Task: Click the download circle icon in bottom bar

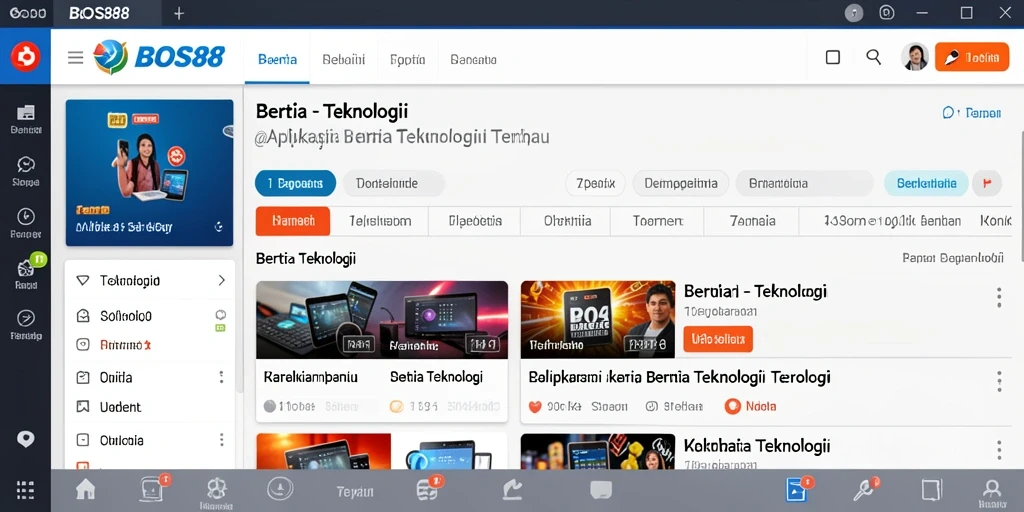Action: [280, 488]
